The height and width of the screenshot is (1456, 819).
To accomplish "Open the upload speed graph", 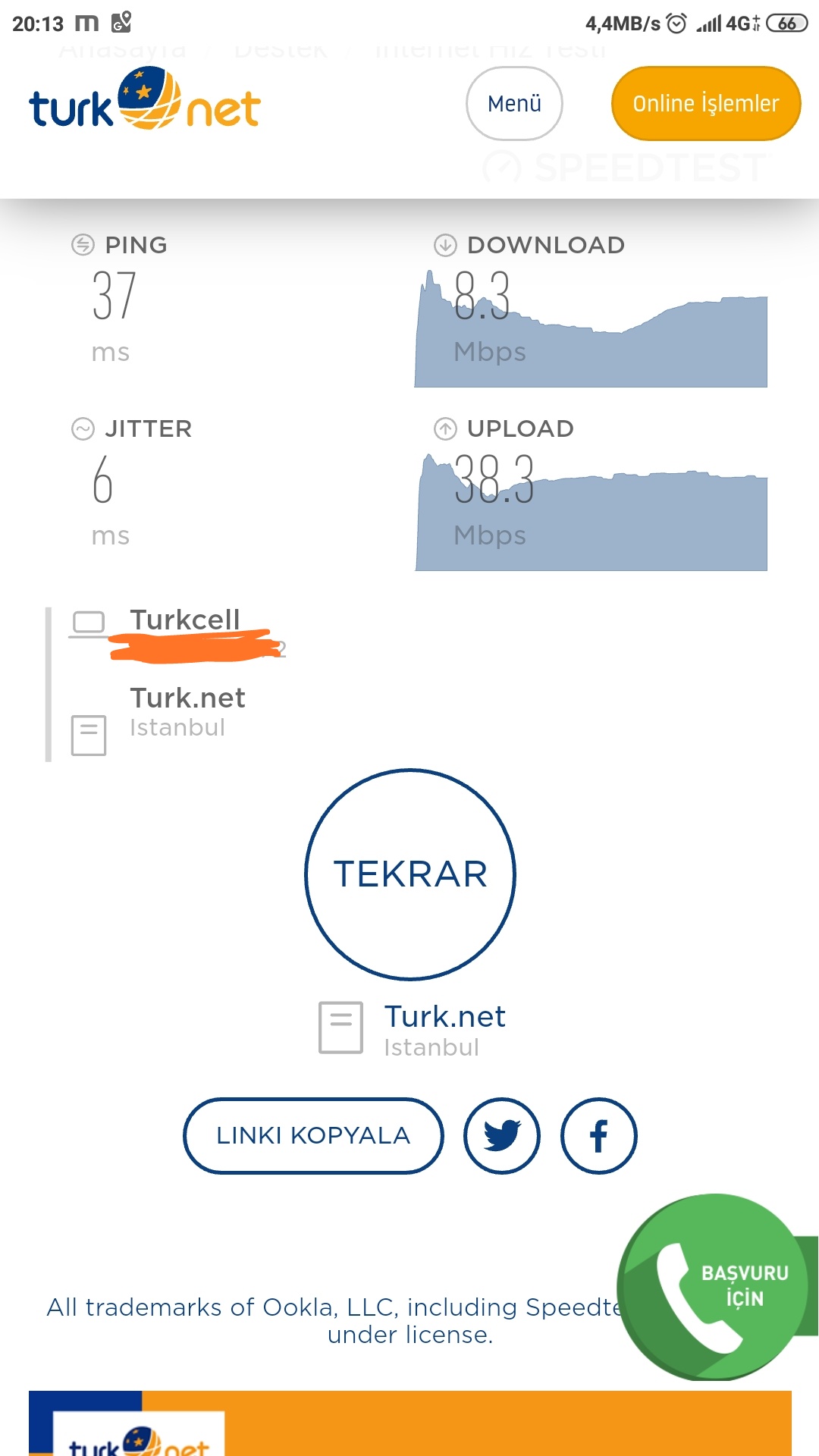I will click(x=591, y=512).
